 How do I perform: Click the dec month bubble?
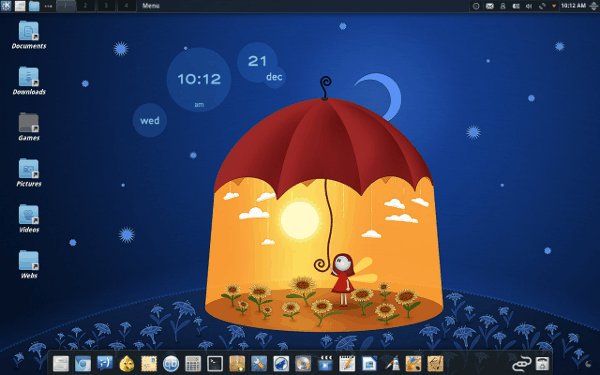(x=274, y=77)
